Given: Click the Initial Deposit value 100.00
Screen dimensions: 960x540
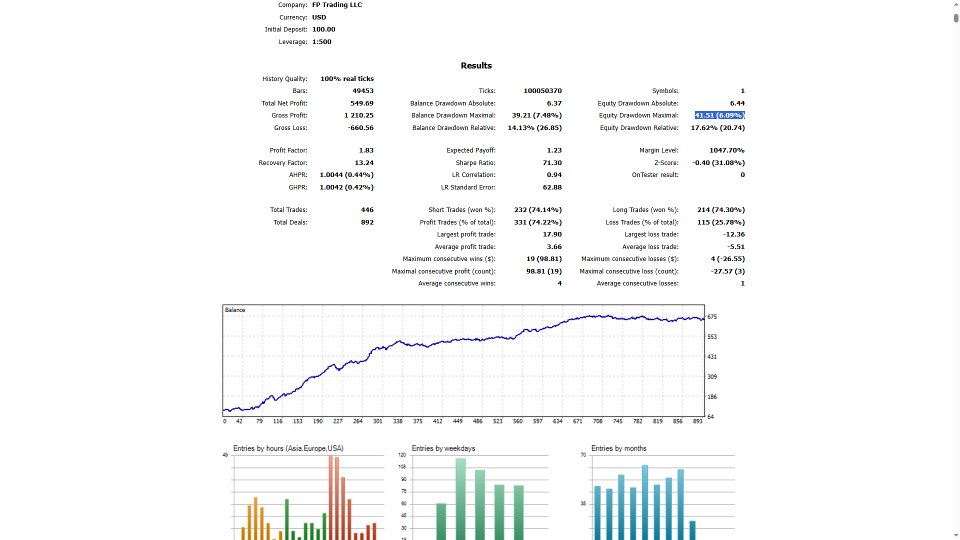Looking at the screenshot, I should click(x=324, y=29).
